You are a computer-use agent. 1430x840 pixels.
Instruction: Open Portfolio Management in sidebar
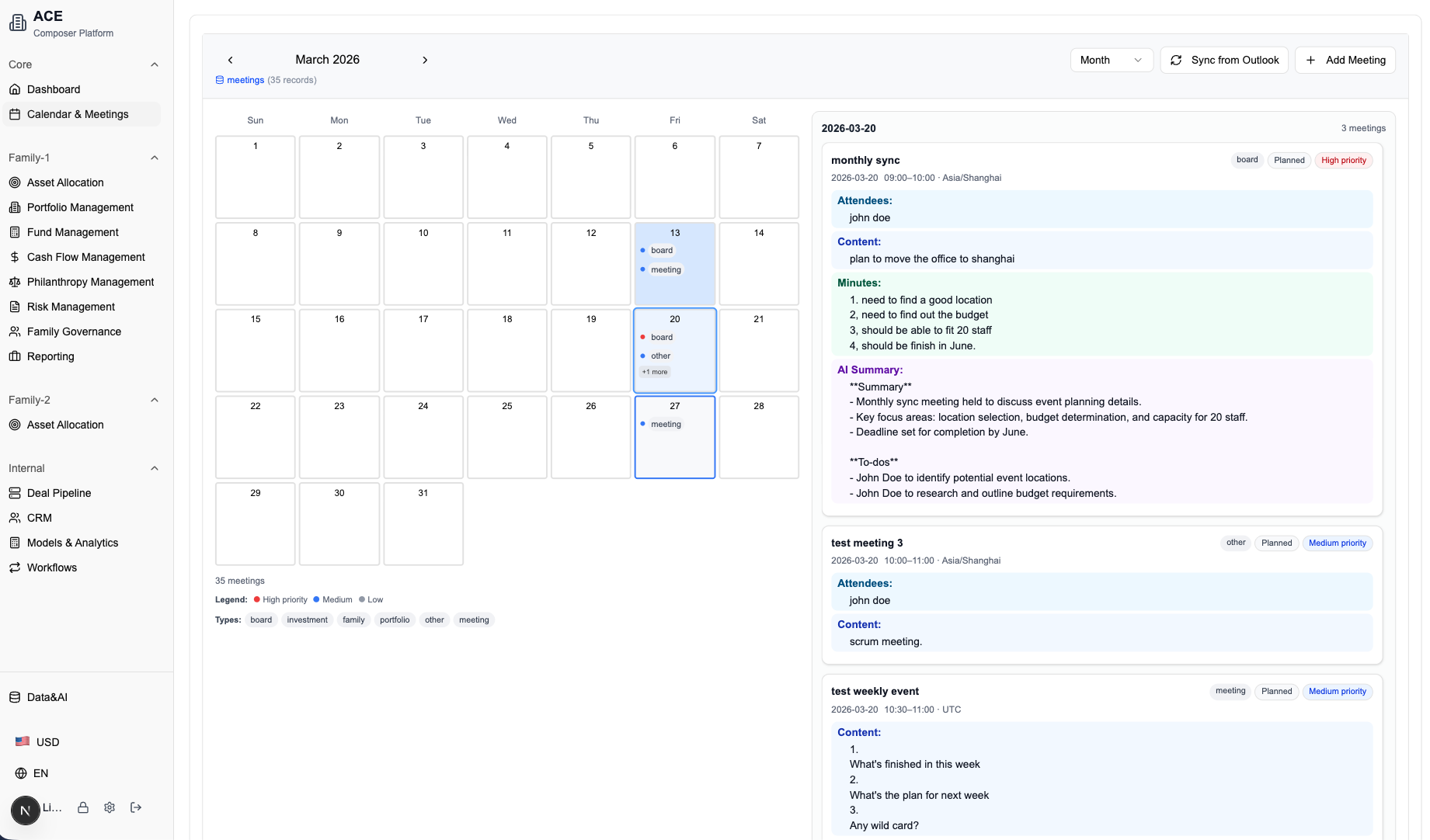(80, 207)
